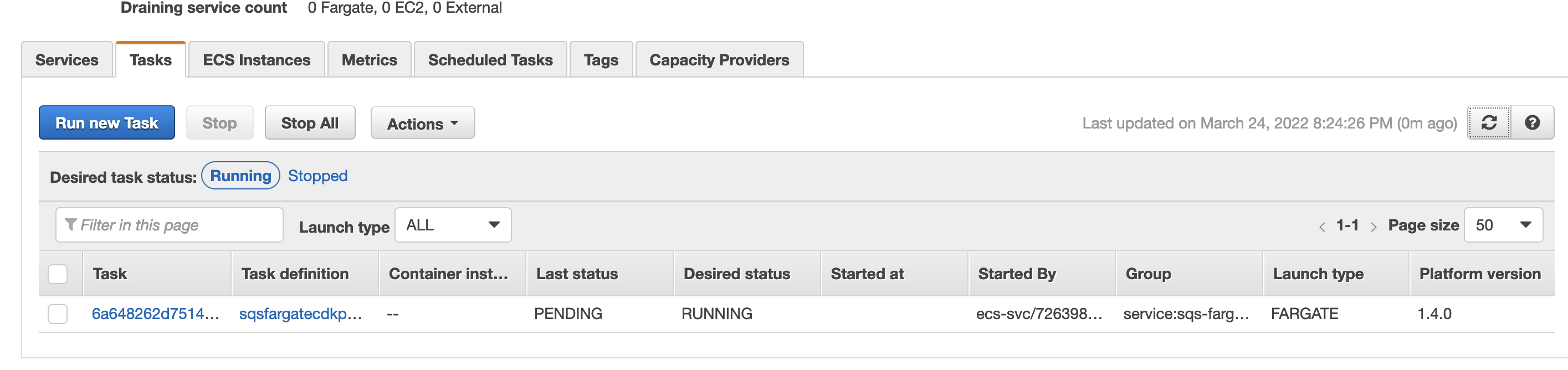
Task: Open the sqsfargatecdkp task definition link
Action: pyautogui.click(x=301, y=314)
